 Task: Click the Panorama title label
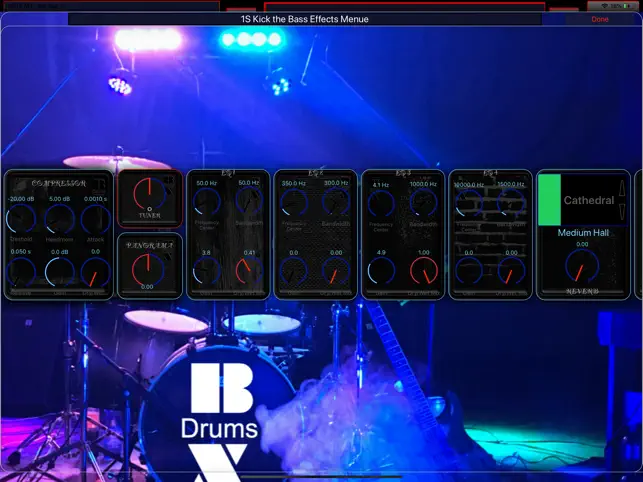tap(149, 245)
